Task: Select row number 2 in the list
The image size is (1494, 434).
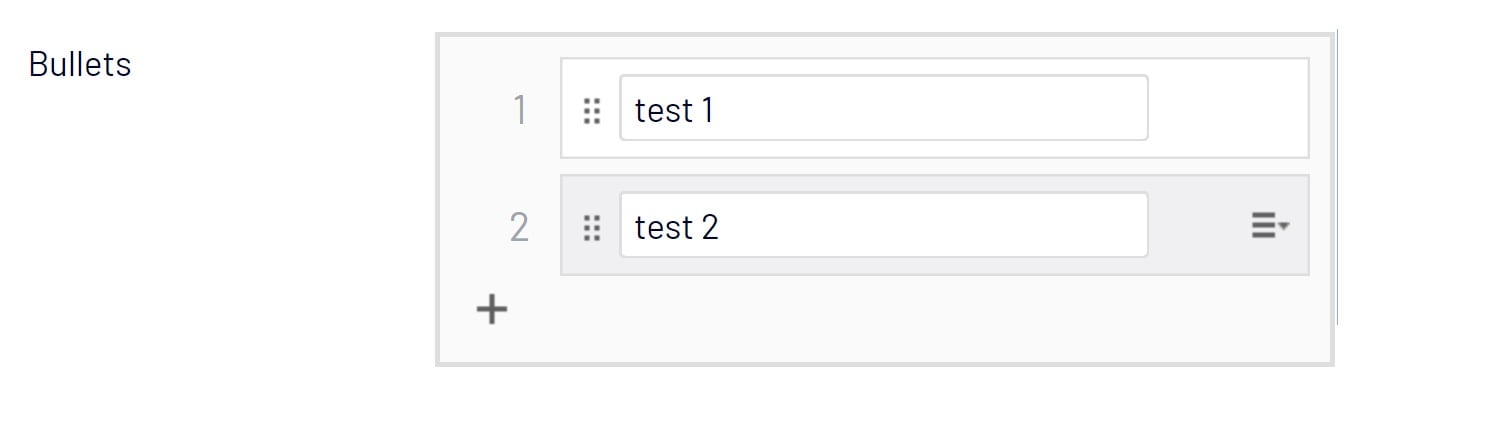Action: click(x=519, y=228)
